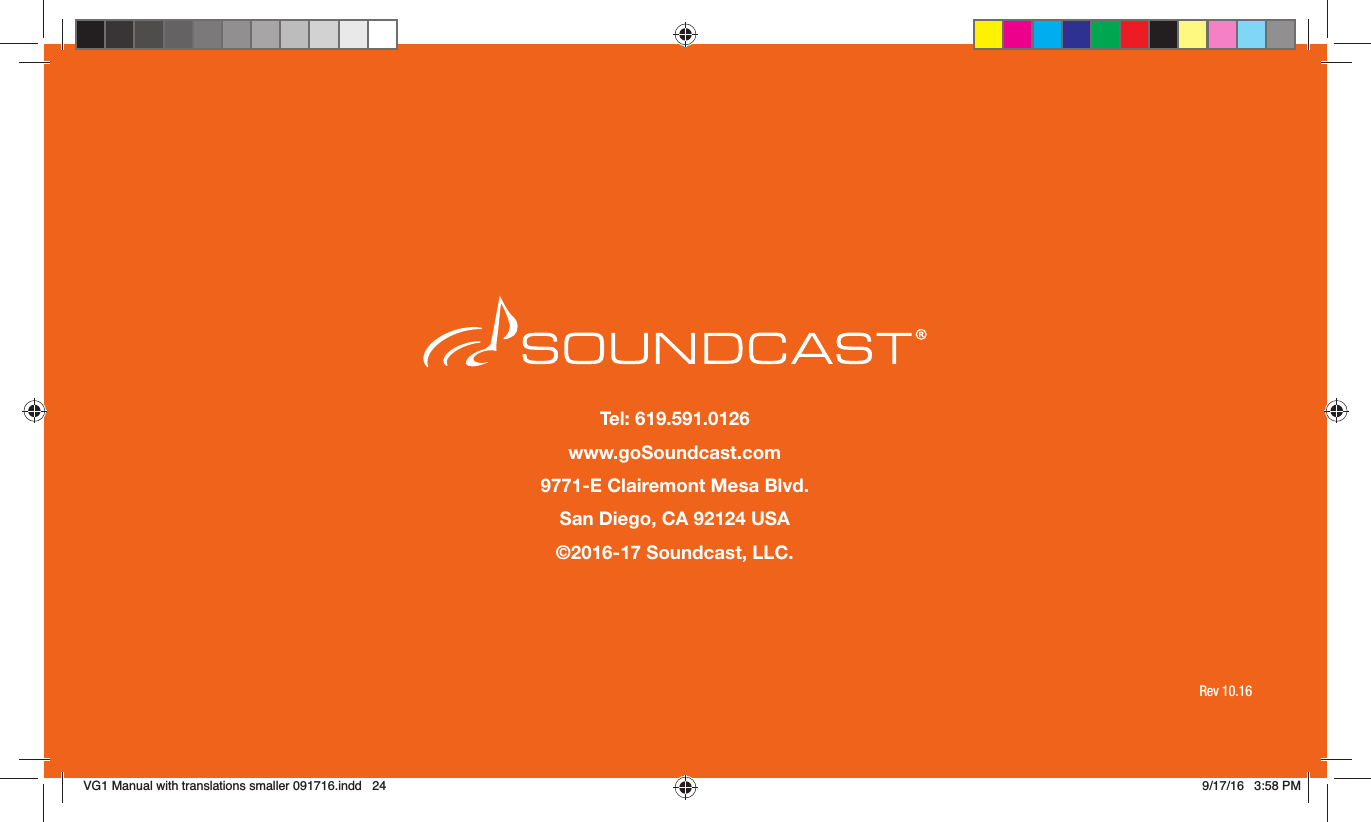Click the right edge registration mark
Screen dimensions: 1371x822
pos(1336,411)
